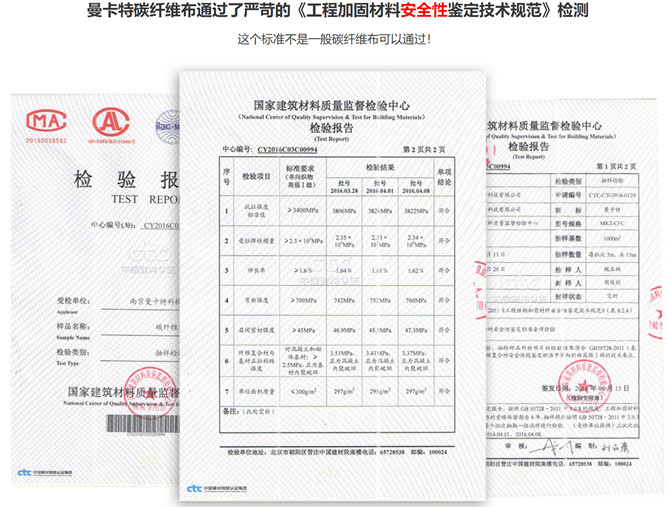This screenshot has height=507, width=668.
Task: Click the requirement cell ≥45MPa
Action: click(x=304, y=330)
